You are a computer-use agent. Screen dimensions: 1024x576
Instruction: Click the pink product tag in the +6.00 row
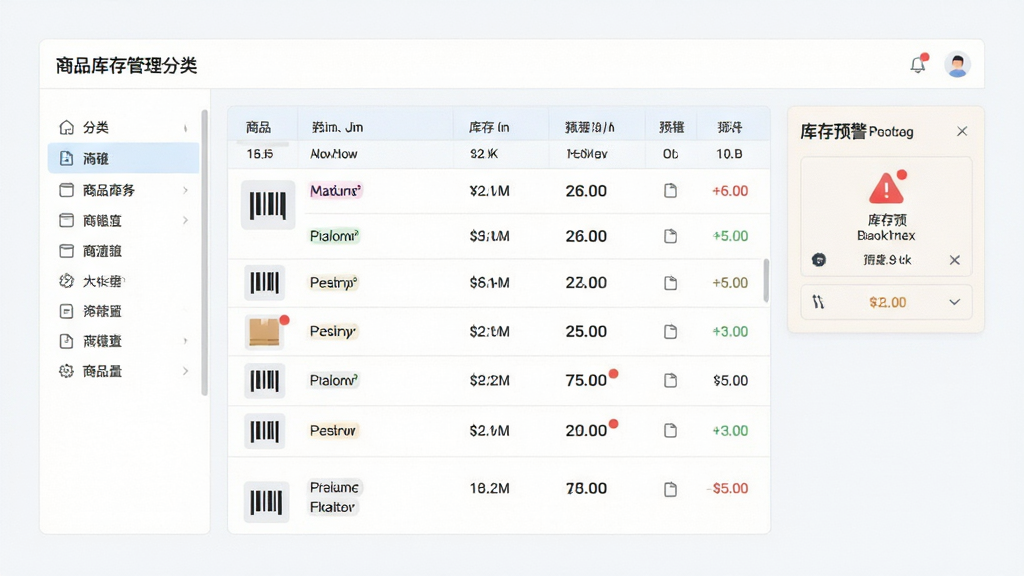point(336,191)
